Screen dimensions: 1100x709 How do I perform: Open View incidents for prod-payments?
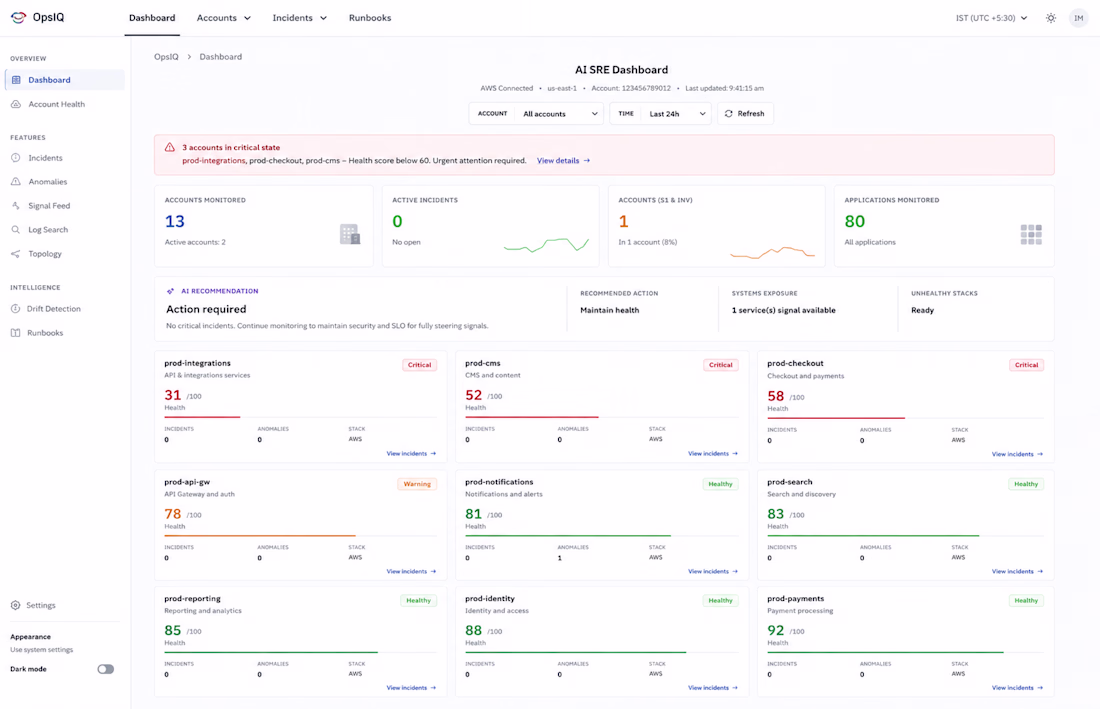[1017, 688]
